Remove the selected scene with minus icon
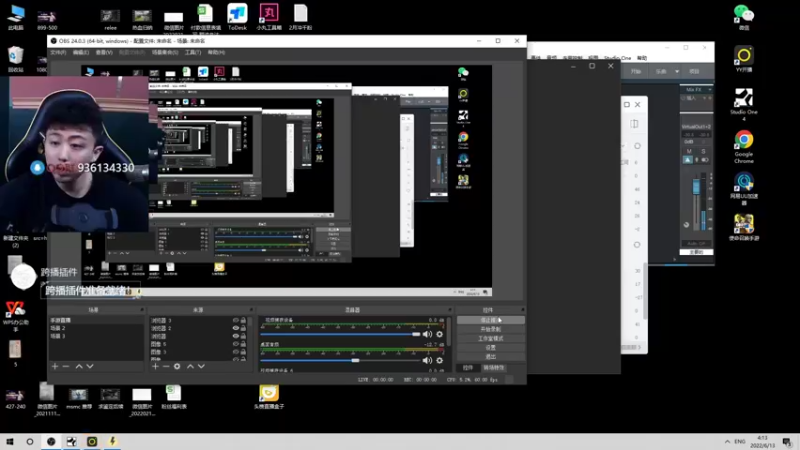 (66, 366)
